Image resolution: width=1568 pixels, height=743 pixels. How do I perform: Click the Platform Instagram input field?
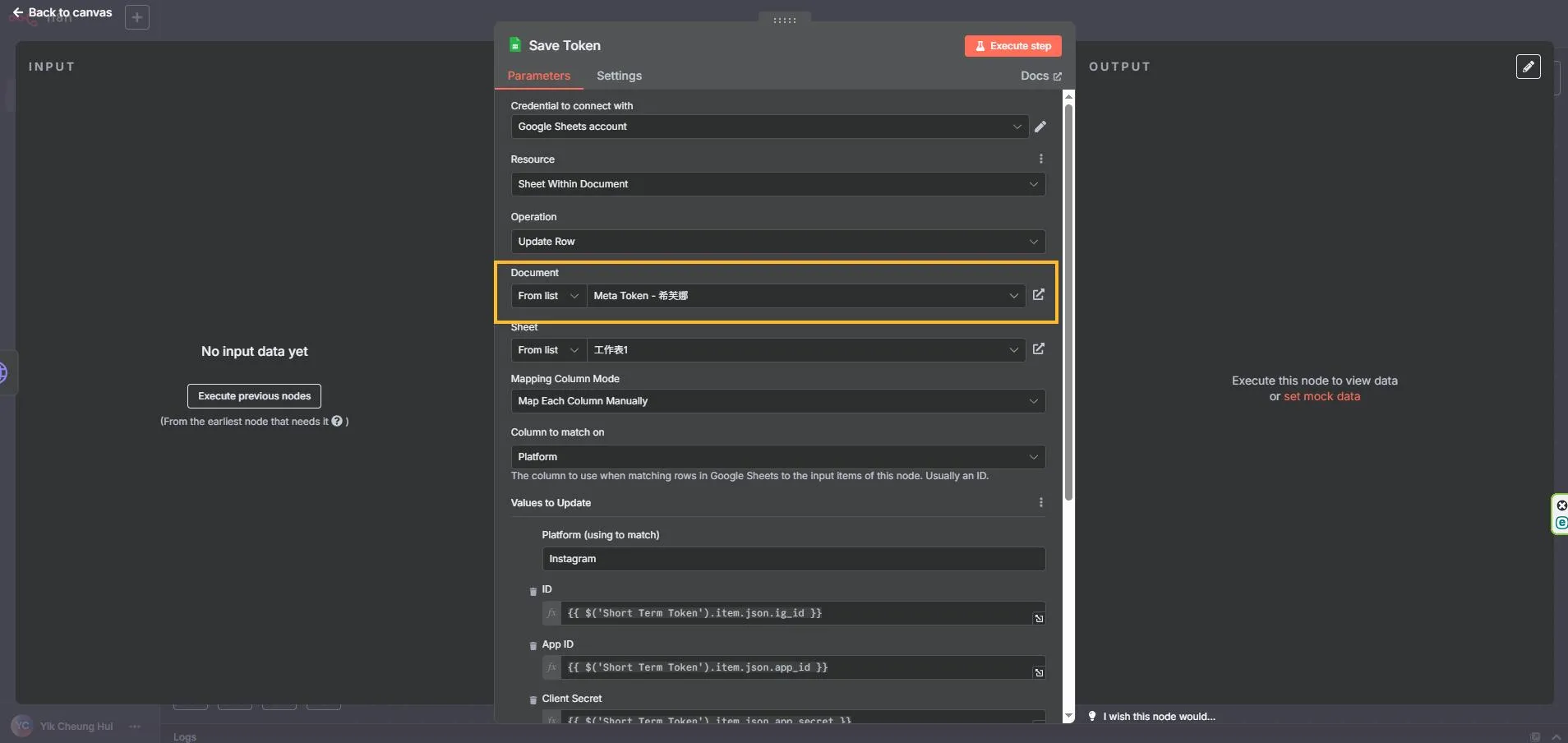[793, 559]
